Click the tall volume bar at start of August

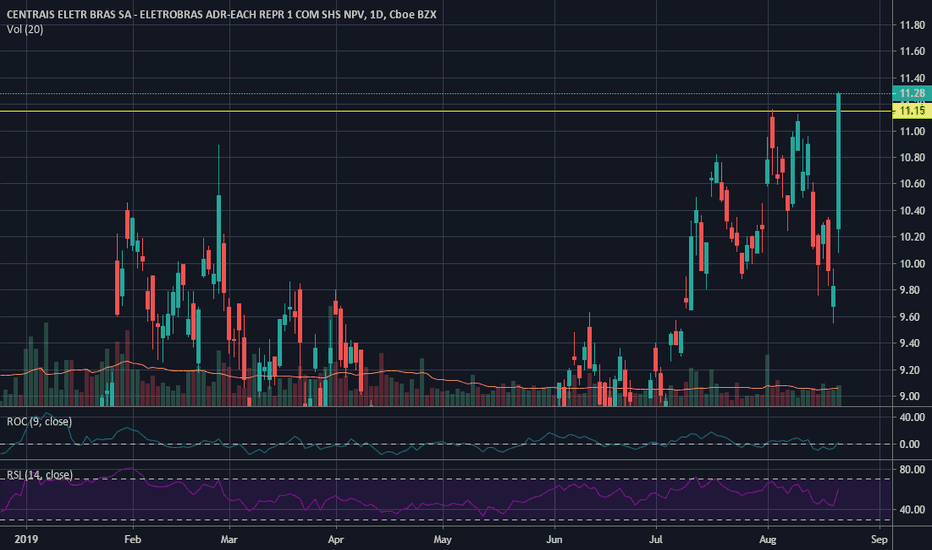(767, 380)
